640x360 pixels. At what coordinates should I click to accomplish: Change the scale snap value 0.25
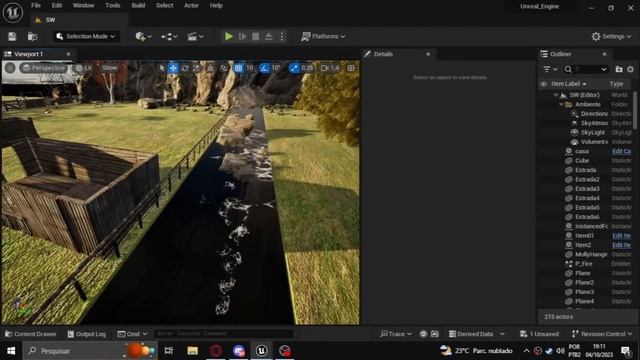point(307,68)
